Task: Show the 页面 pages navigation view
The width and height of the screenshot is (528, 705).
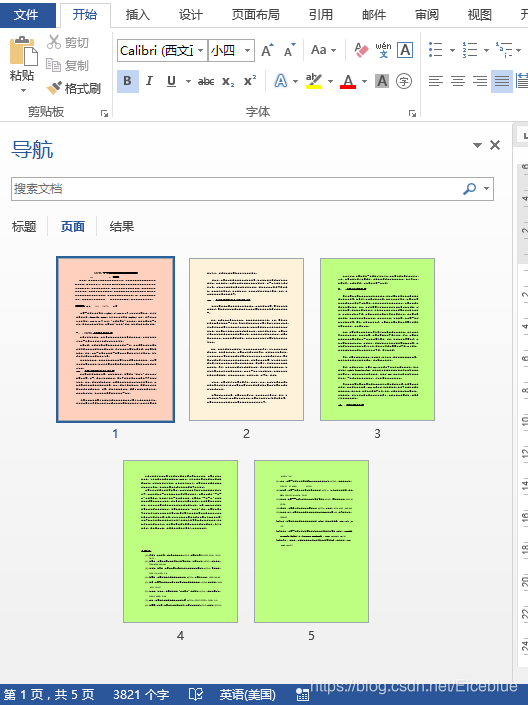Action: pos(72,226)
